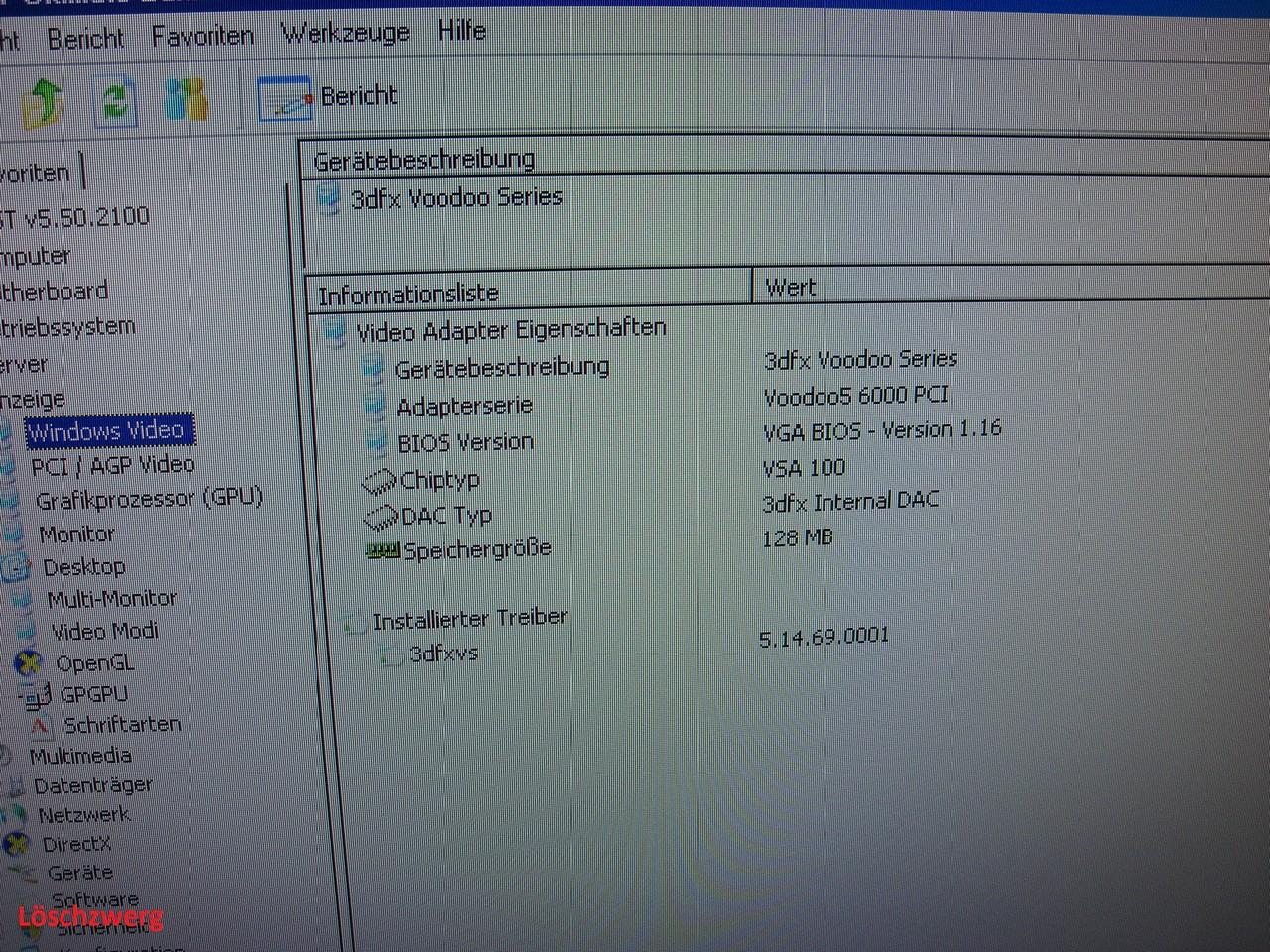Click the 3dfx Internal DAC value

pyautogui.click(x=850, y=502)
